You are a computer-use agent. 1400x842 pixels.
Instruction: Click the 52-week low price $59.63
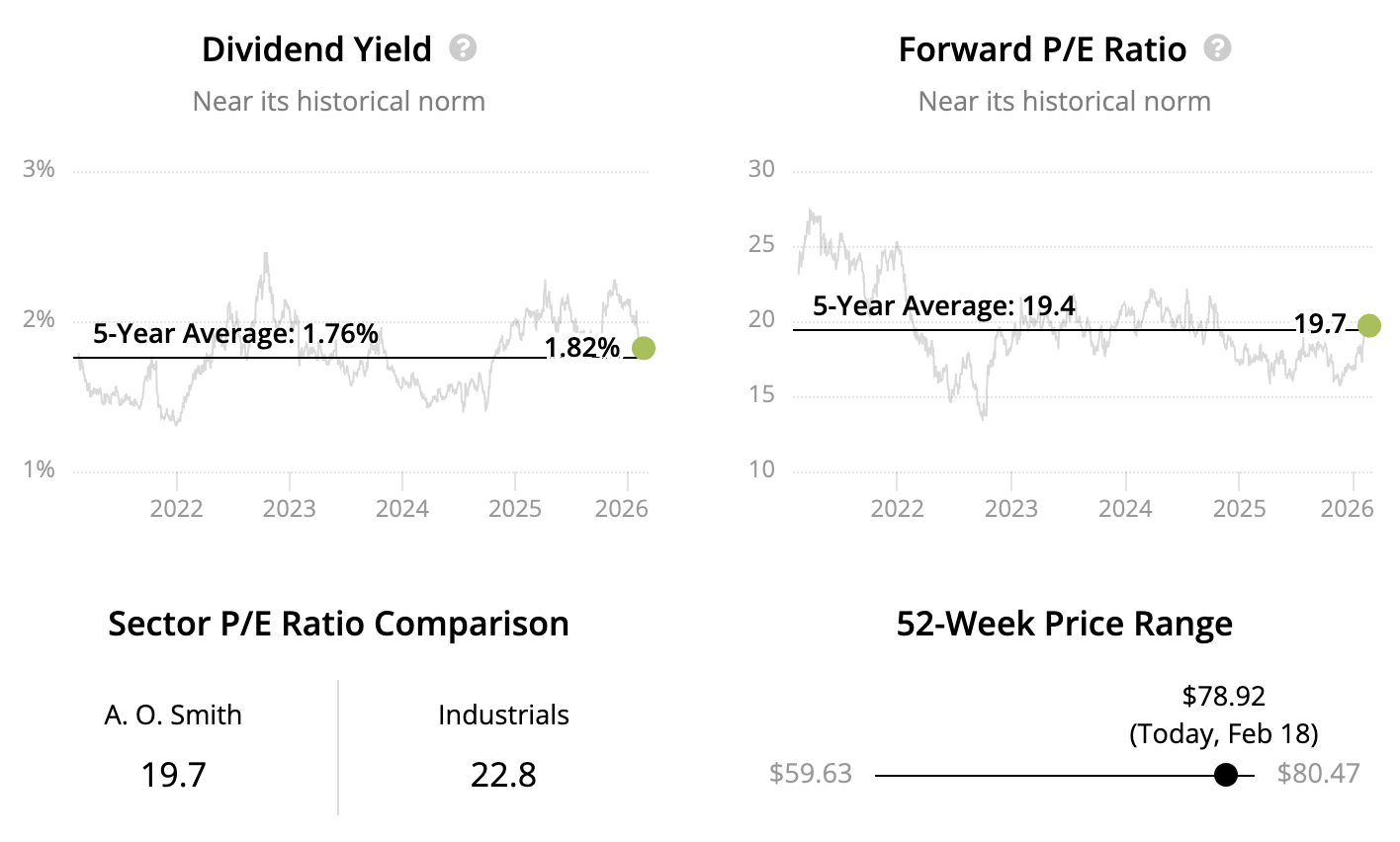coord(811,773)
